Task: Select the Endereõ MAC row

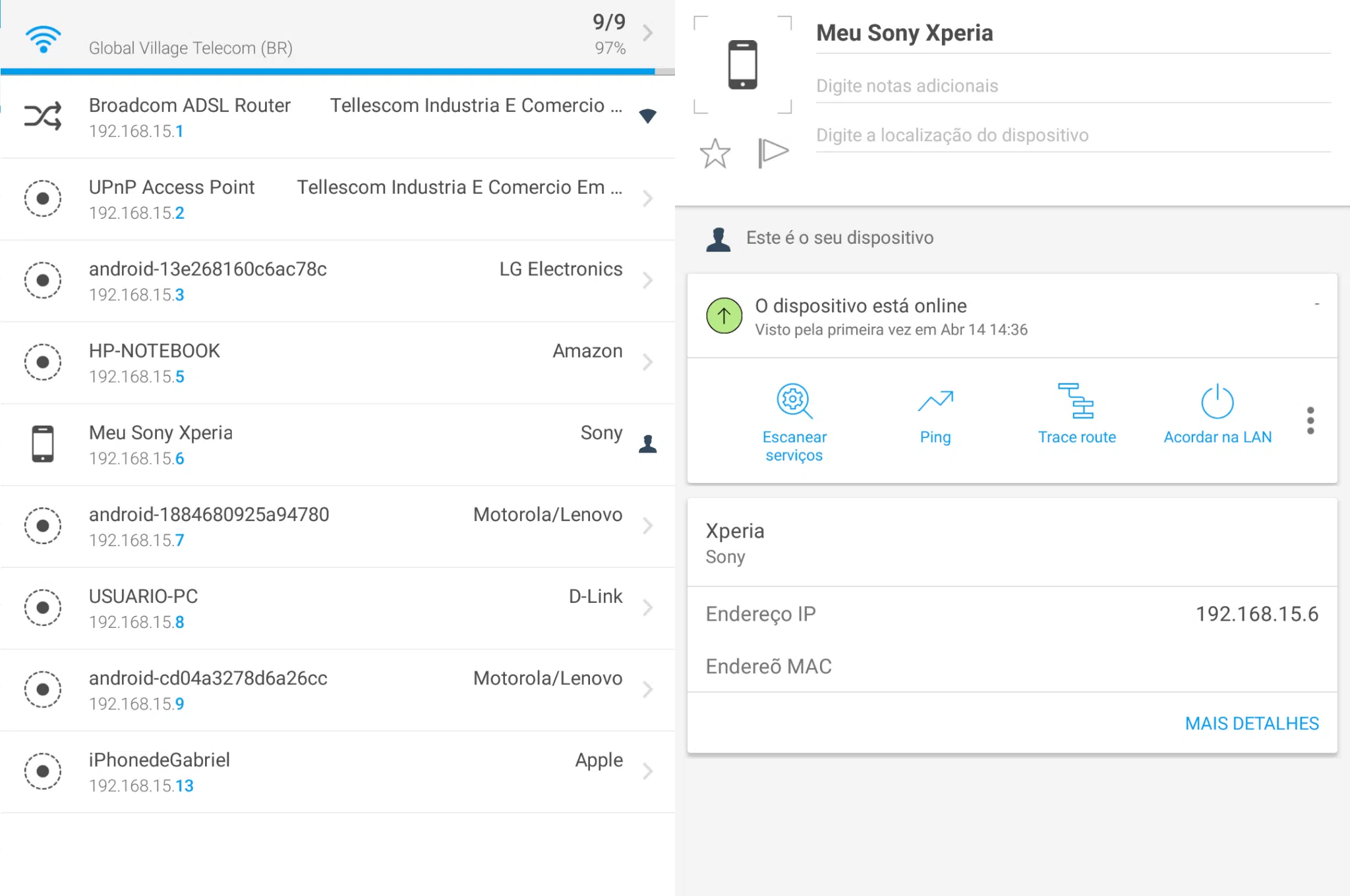Action: coord(1012,666)
